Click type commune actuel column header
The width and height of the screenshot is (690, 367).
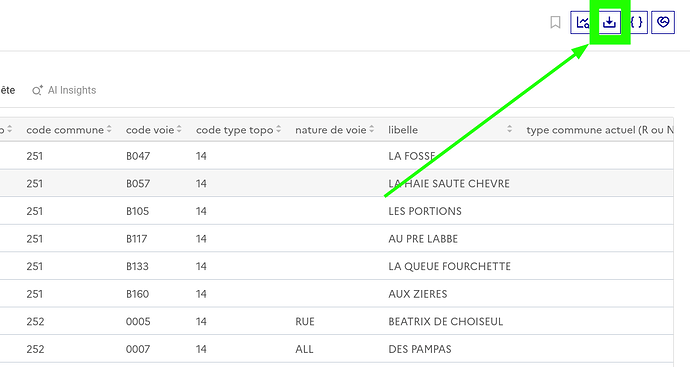[x=600, y=130]
